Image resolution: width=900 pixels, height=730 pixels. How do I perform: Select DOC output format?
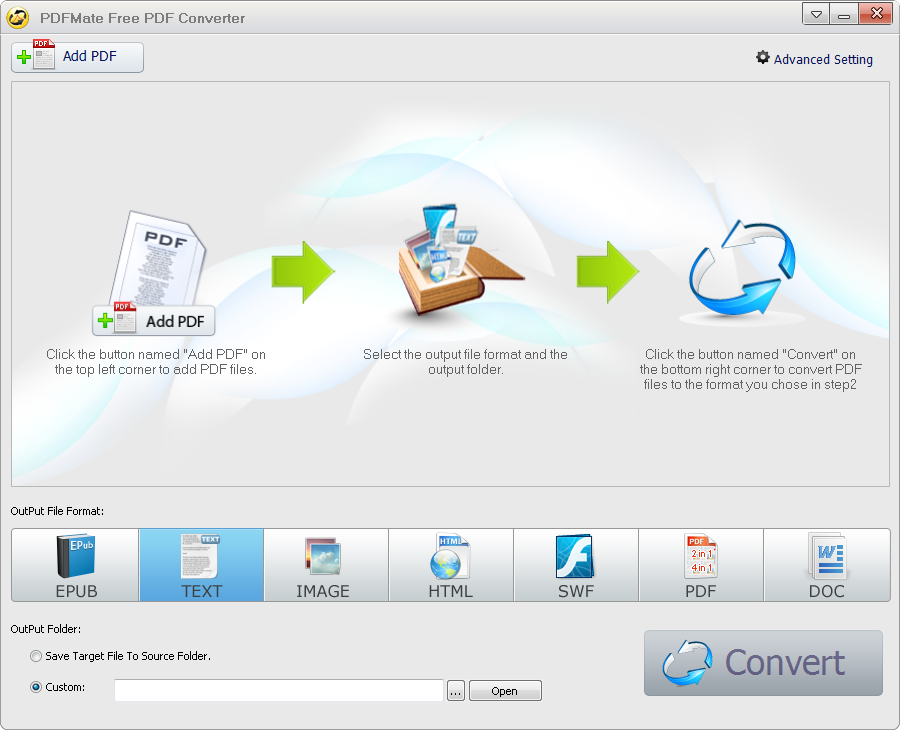click(x=827, y=565)
